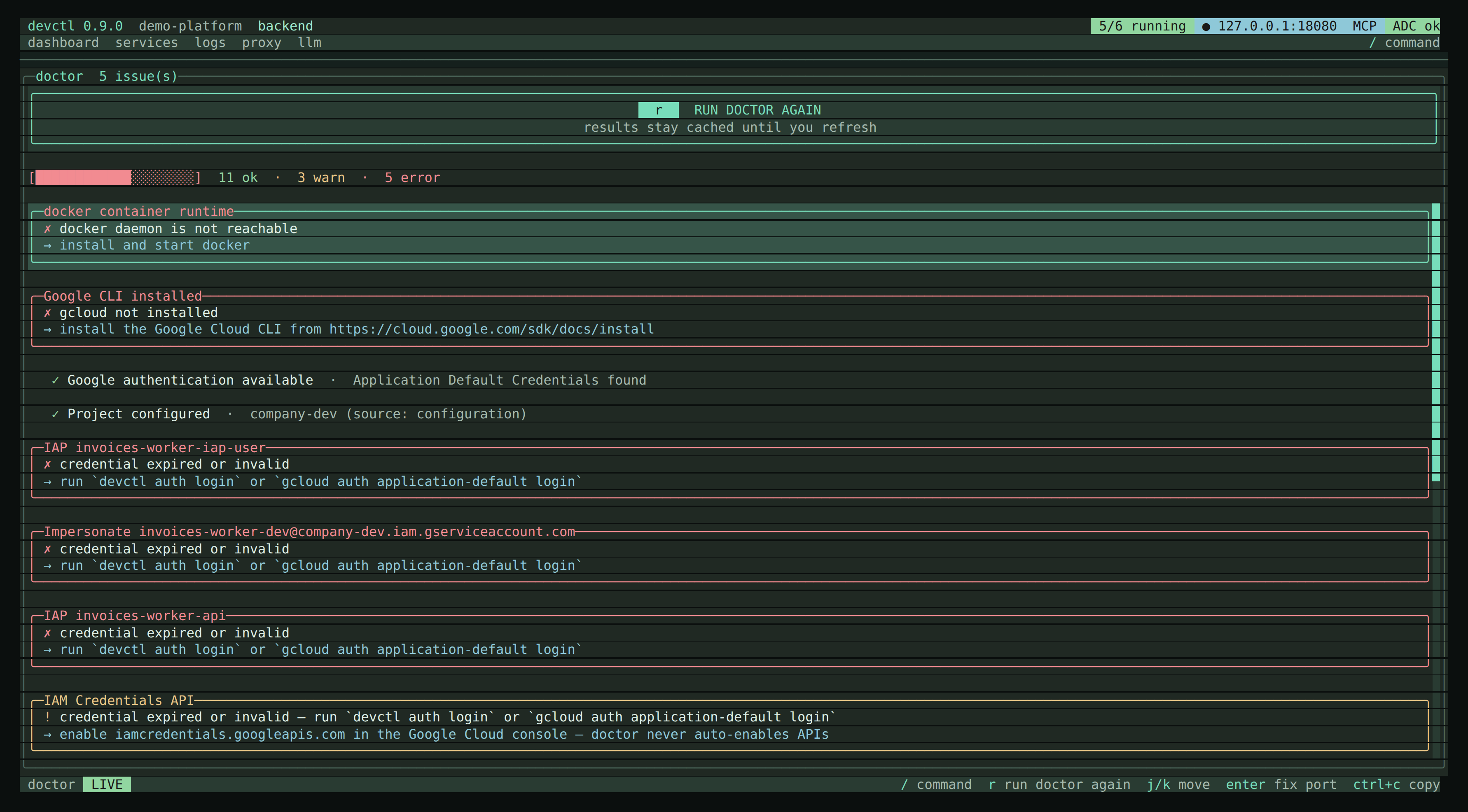Select the IAP invoices-worker-iap-user card
The width and height of the screenshot is (1468, 812).
[x=729, y=472]
